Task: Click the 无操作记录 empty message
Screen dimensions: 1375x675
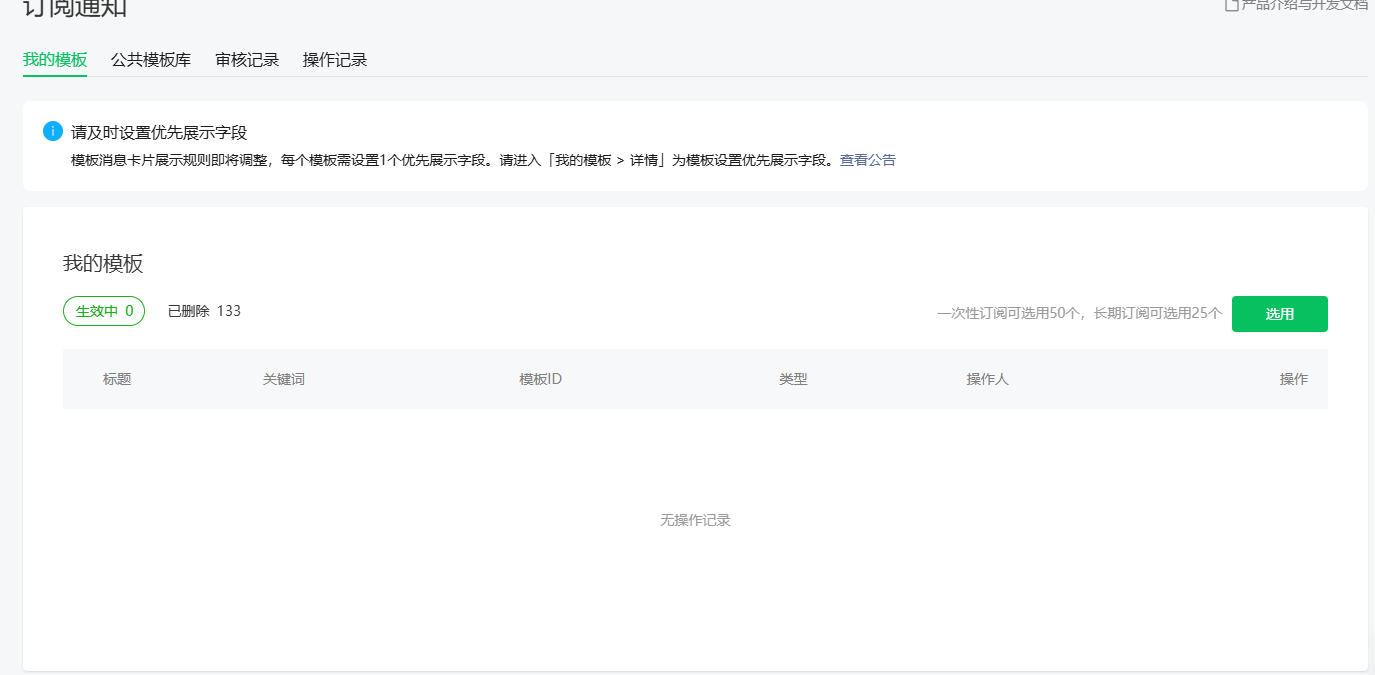Action: 695,520
